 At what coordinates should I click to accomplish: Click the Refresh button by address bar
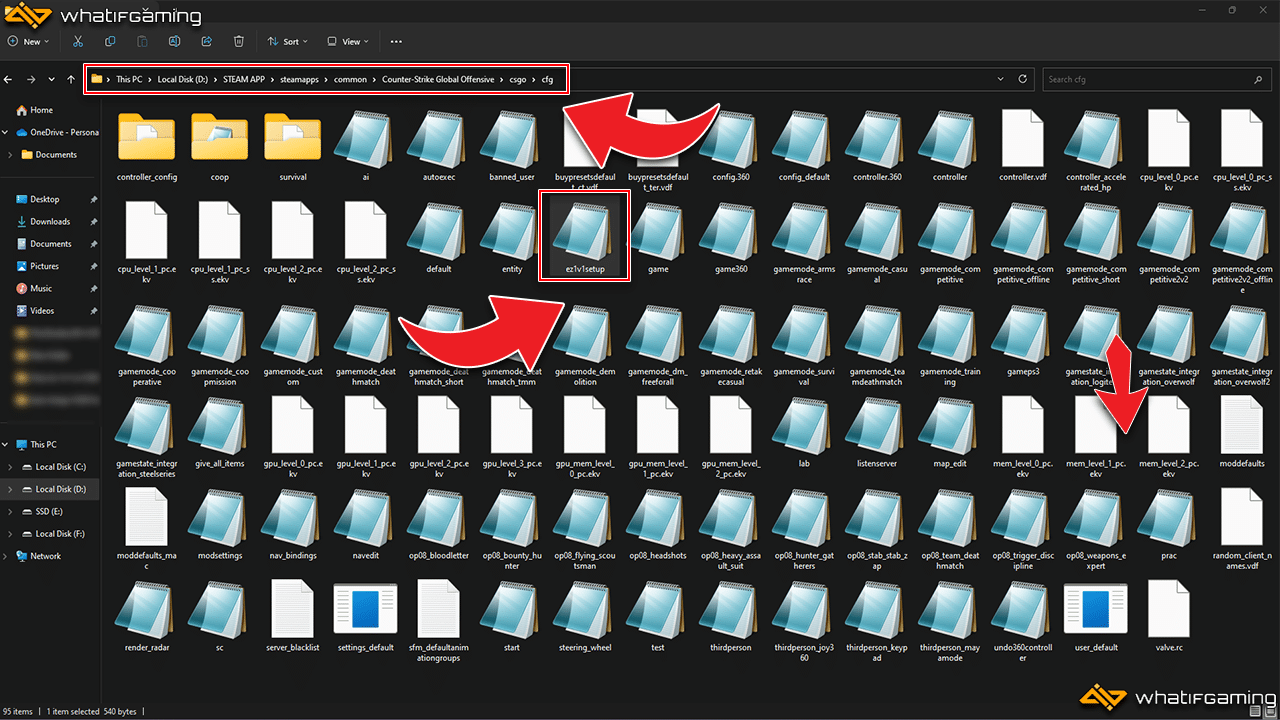(x=1023, y=79)
